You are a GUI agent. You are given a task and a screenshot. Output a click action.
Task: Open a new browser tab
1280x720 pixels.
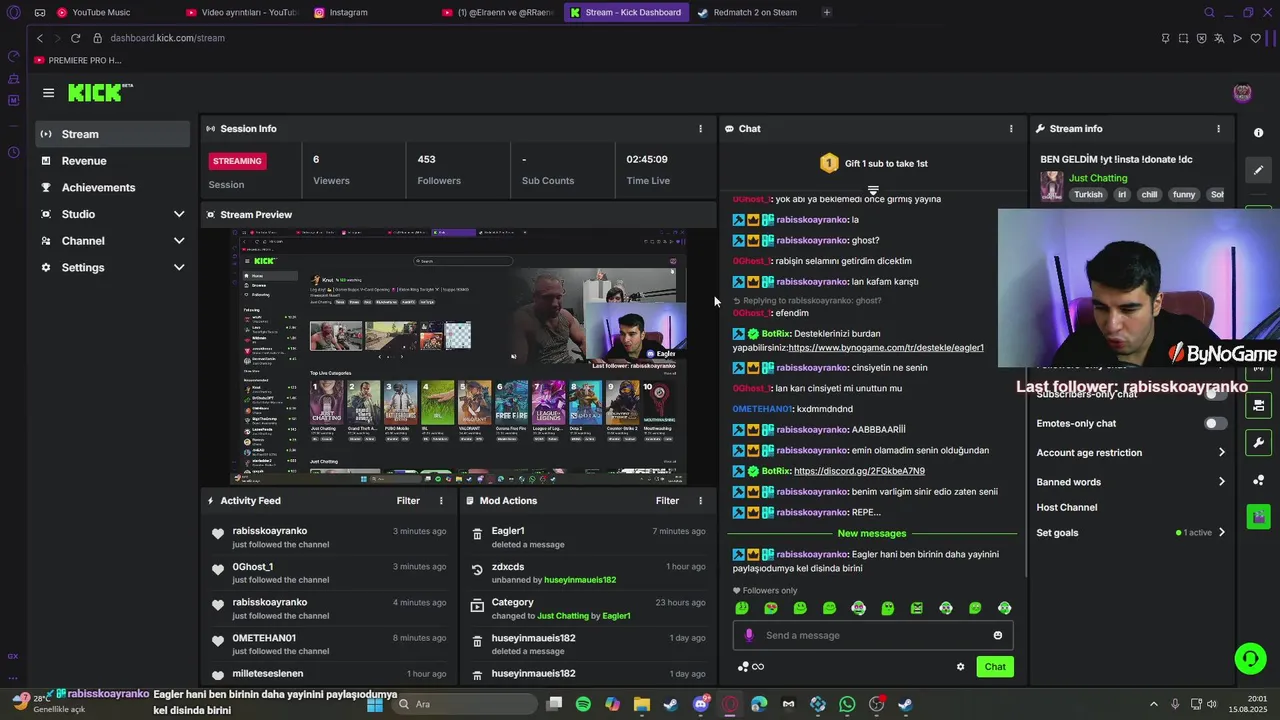tap(826, 12)
